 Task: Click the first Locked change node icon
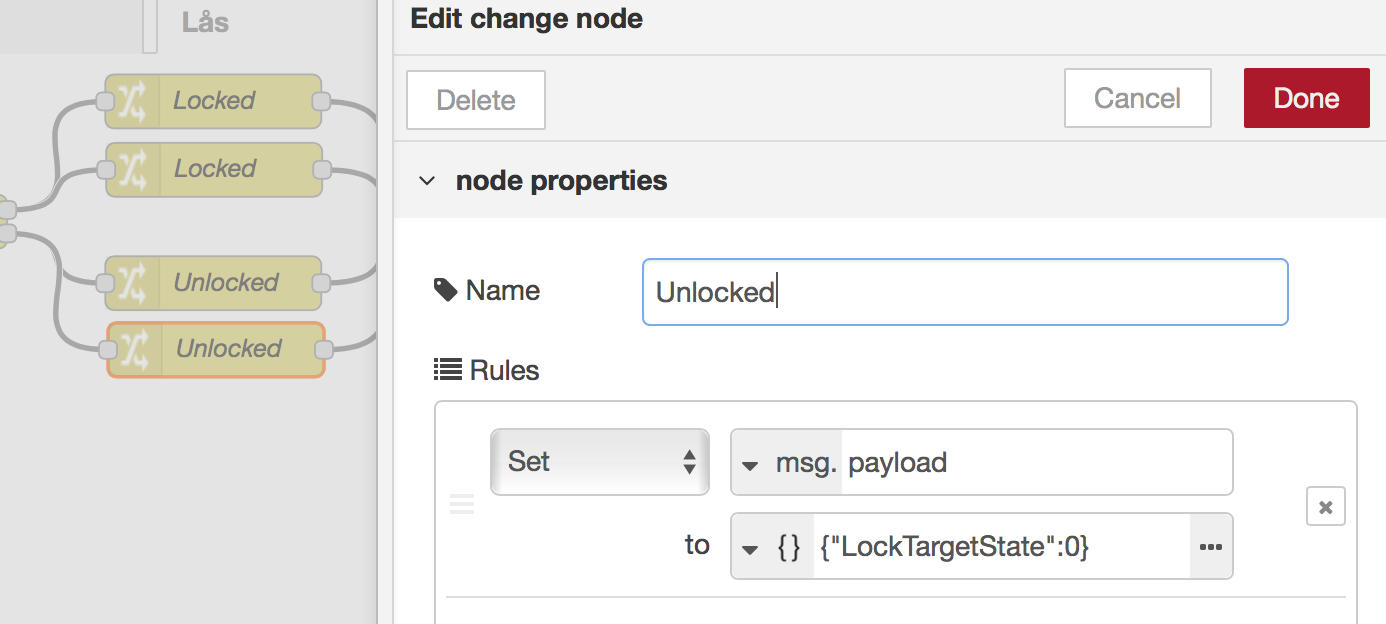[x=133, y=101]
